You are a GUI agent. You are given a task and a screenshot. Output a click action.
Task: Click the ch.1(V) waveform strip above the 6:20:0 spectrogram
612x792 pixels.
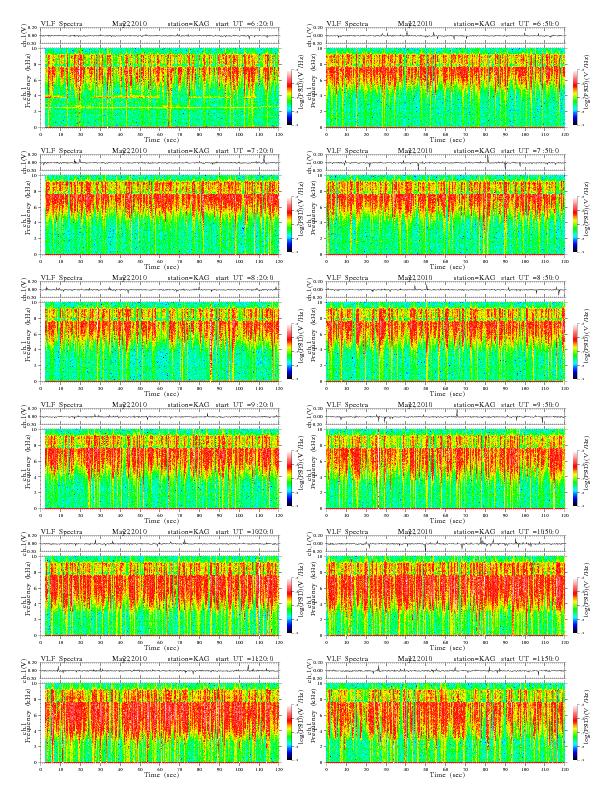tap(160, 36)
